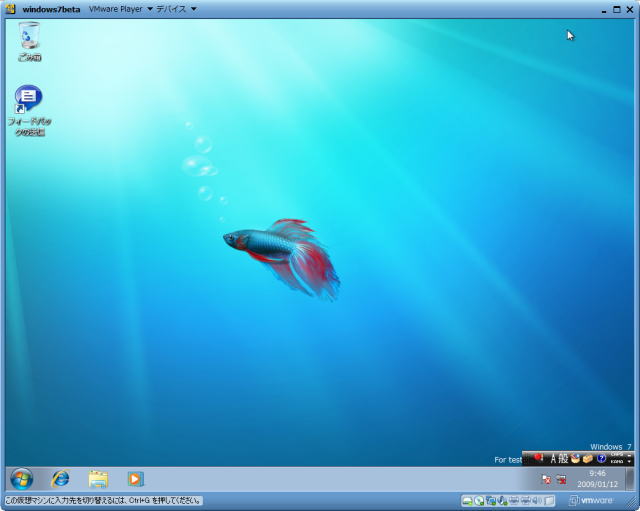Image resolution: width=640 pixels, height=511 pixels.
Task: Maximize the VMware Player window
Action: point(617,9)
